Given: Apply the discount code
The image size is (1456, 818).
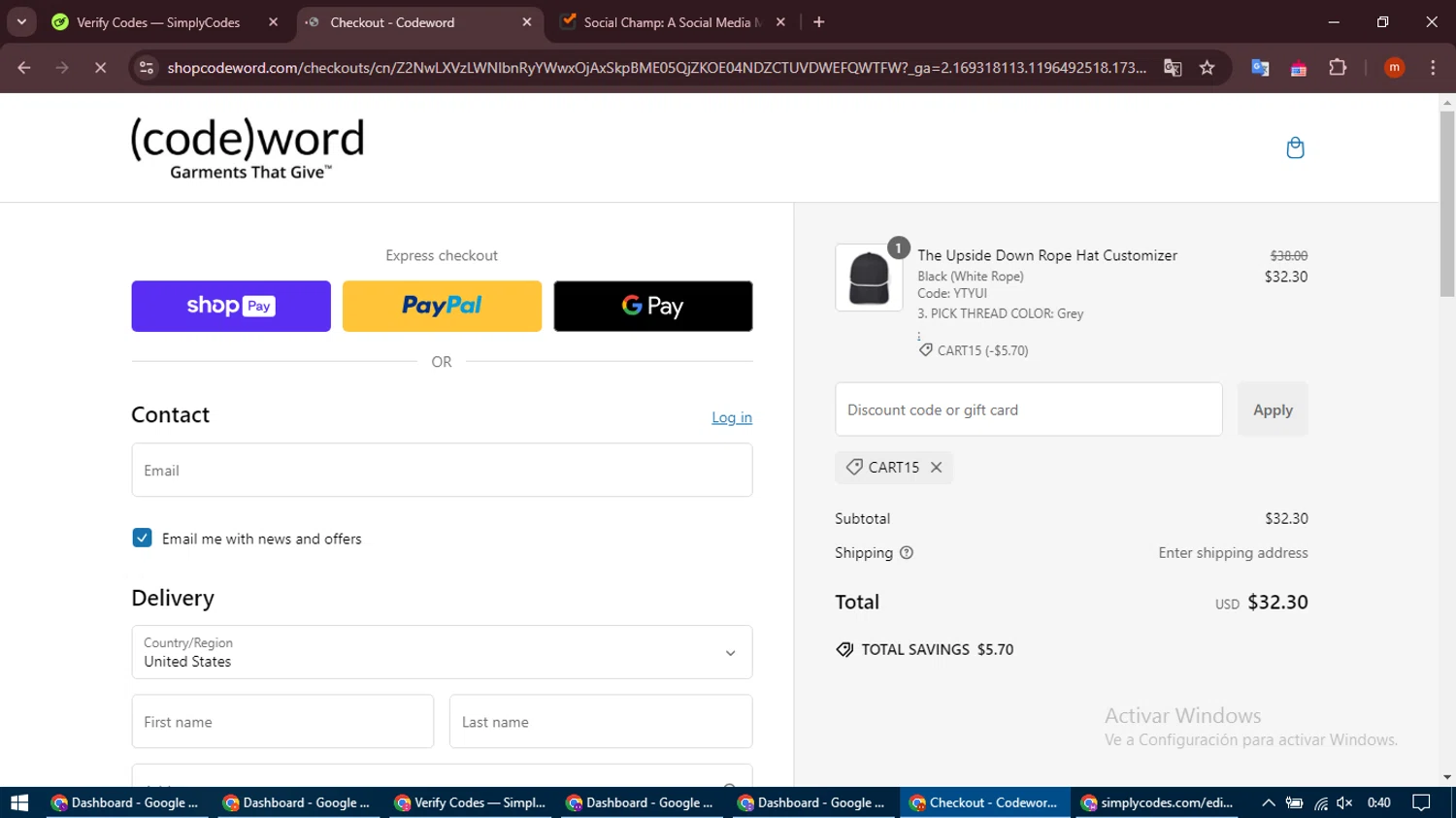Looking at the screenshot, I should click(1273, 409).
